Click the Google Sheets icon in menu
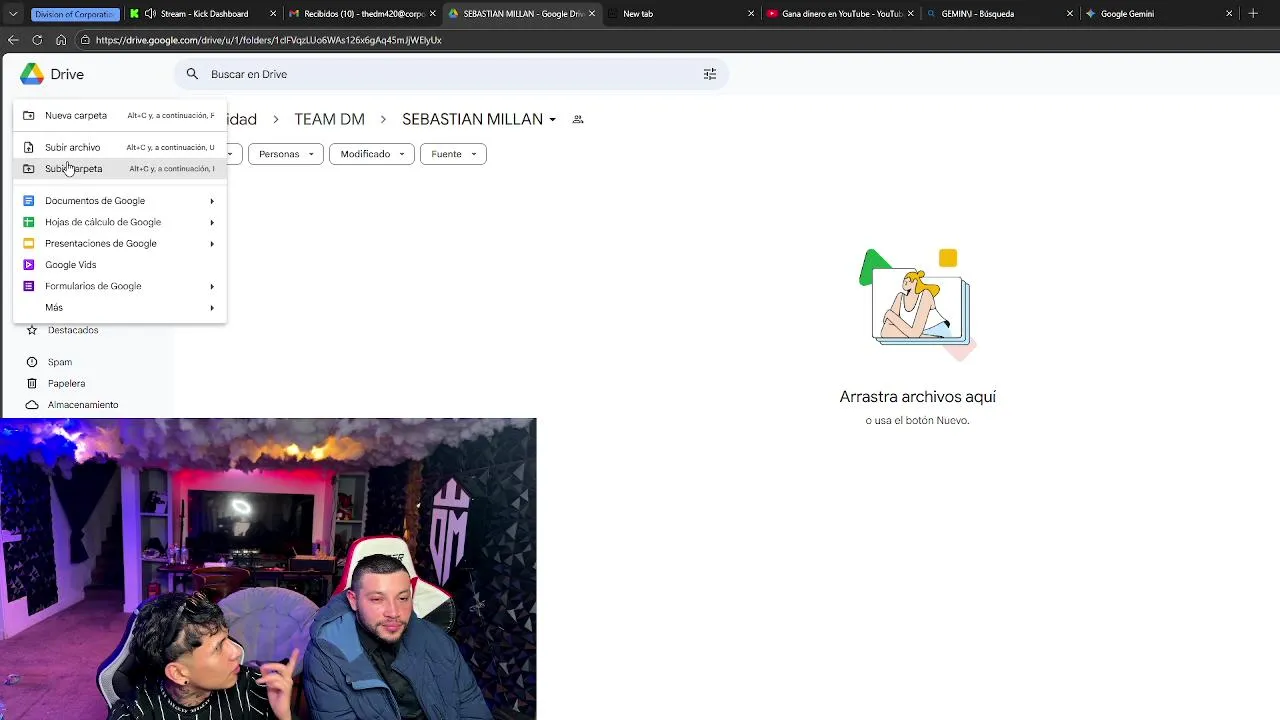The image size is (1280, 720). tap(29, 222)
